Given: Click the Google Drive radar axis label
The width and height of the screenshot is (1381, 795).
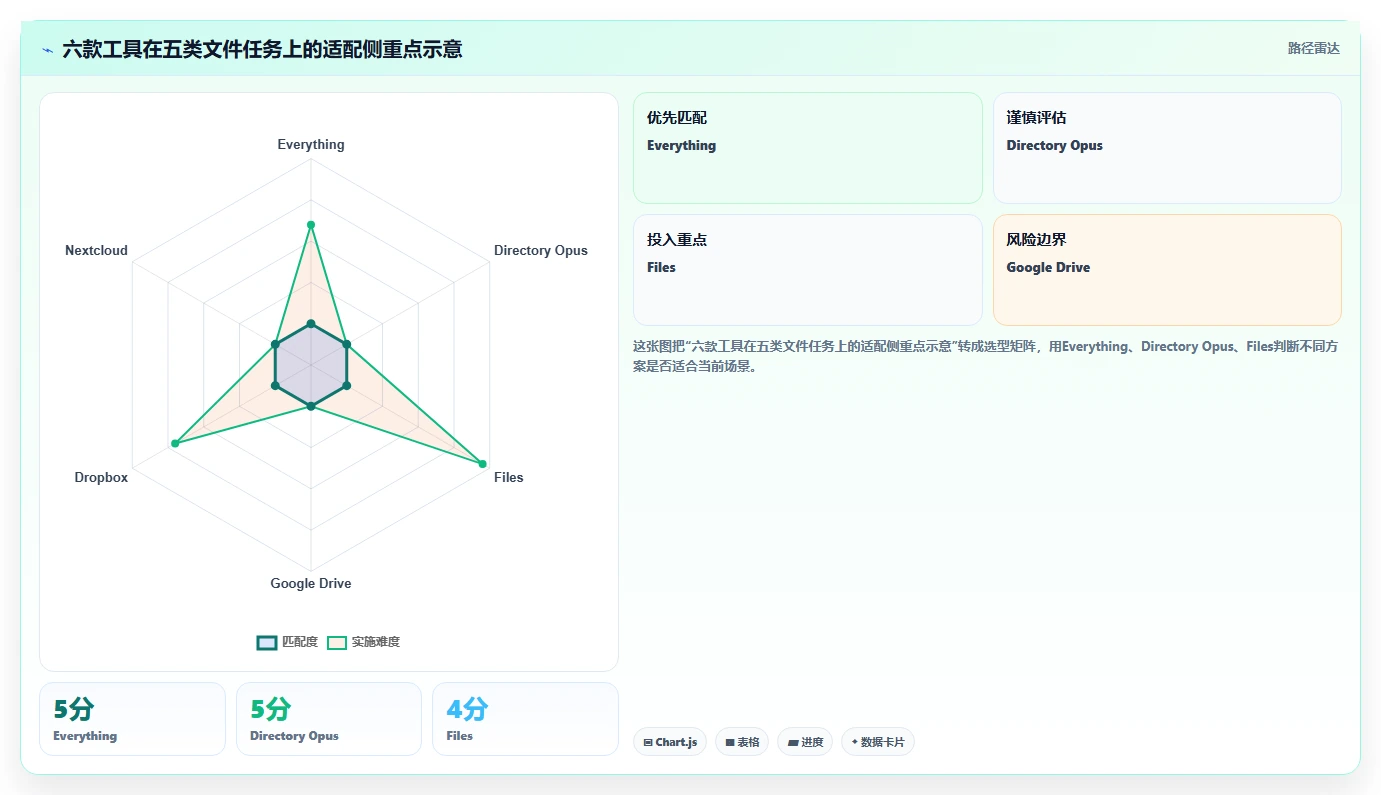Looking at the screenshot, I should pyautogui.click(x=311, y=583).
